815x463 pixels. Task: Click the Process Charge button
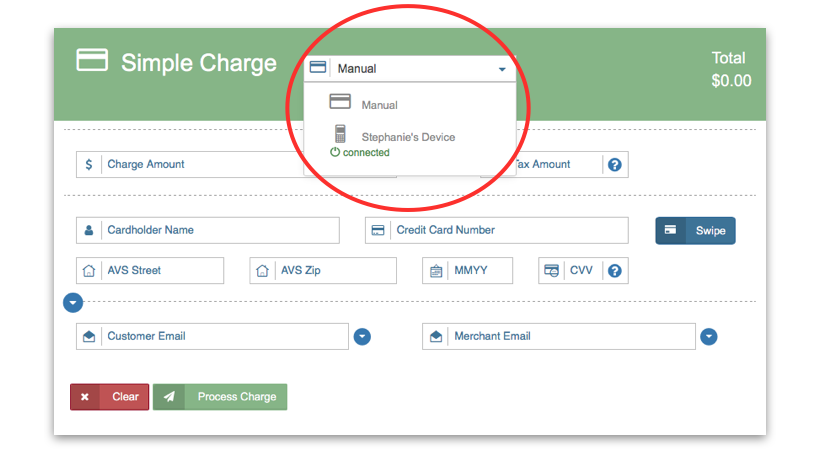(220, 397)
